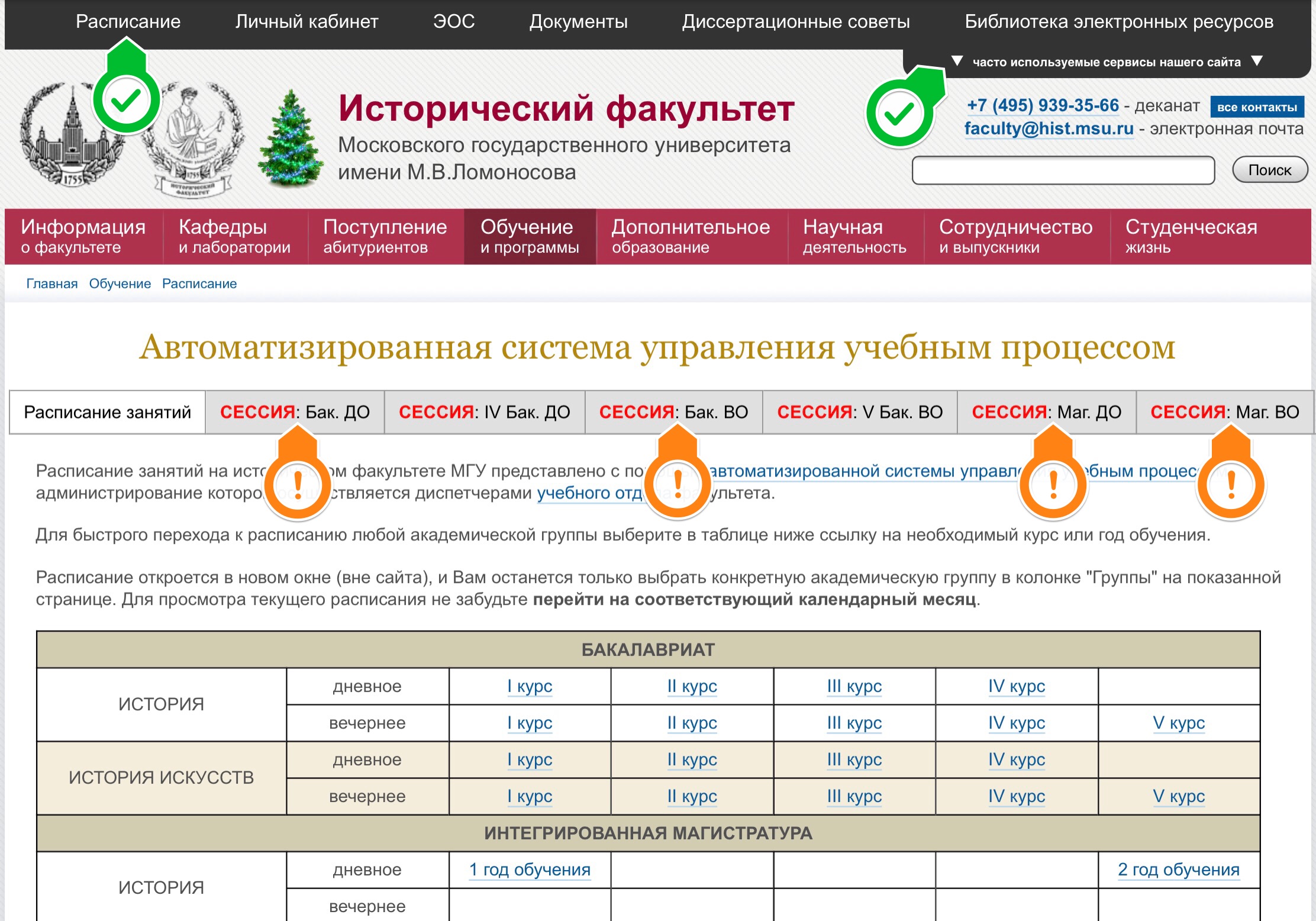
Task: Open История дневное II курс schedule
Action: tap(692, 687)
